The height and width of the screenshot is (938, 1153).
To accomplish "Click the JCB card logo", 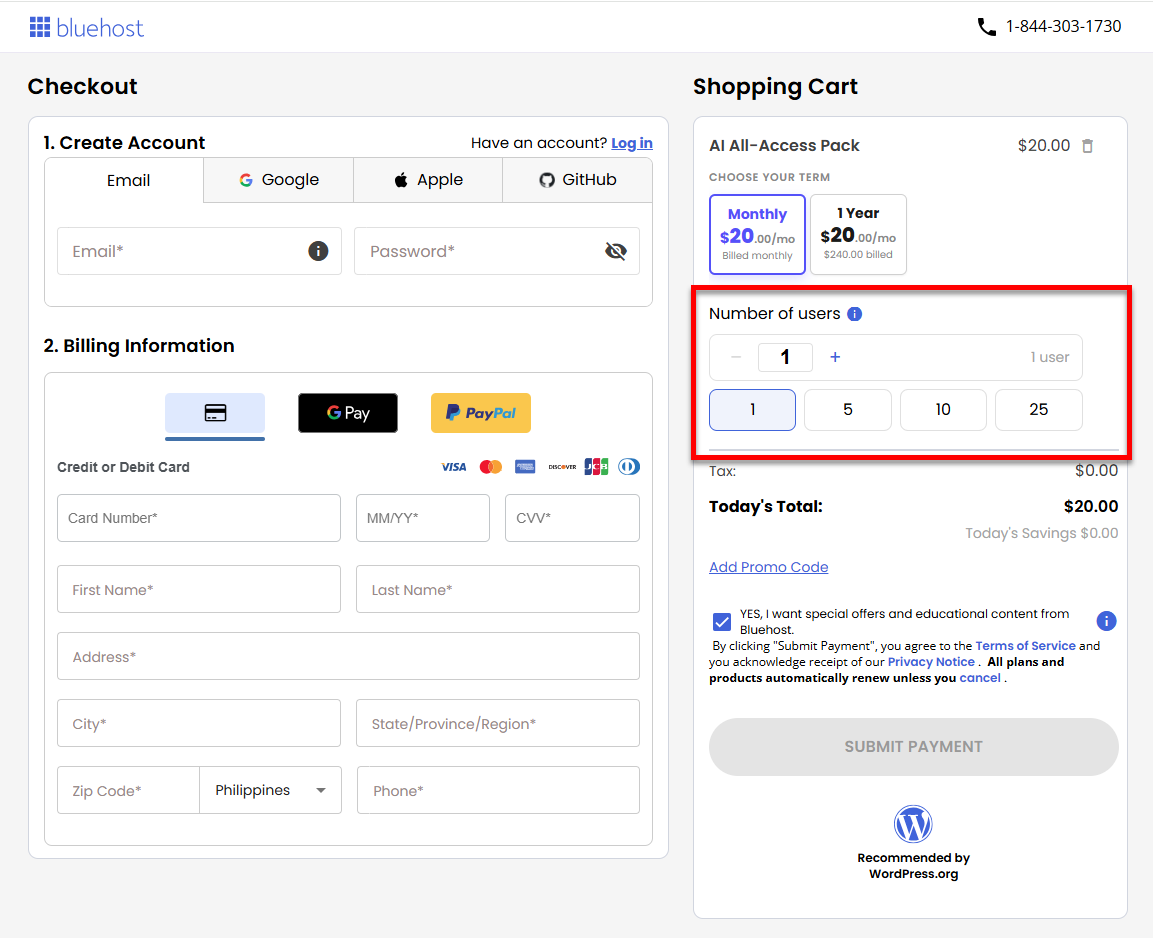I will pyautogui.click(x=596, y=467).
